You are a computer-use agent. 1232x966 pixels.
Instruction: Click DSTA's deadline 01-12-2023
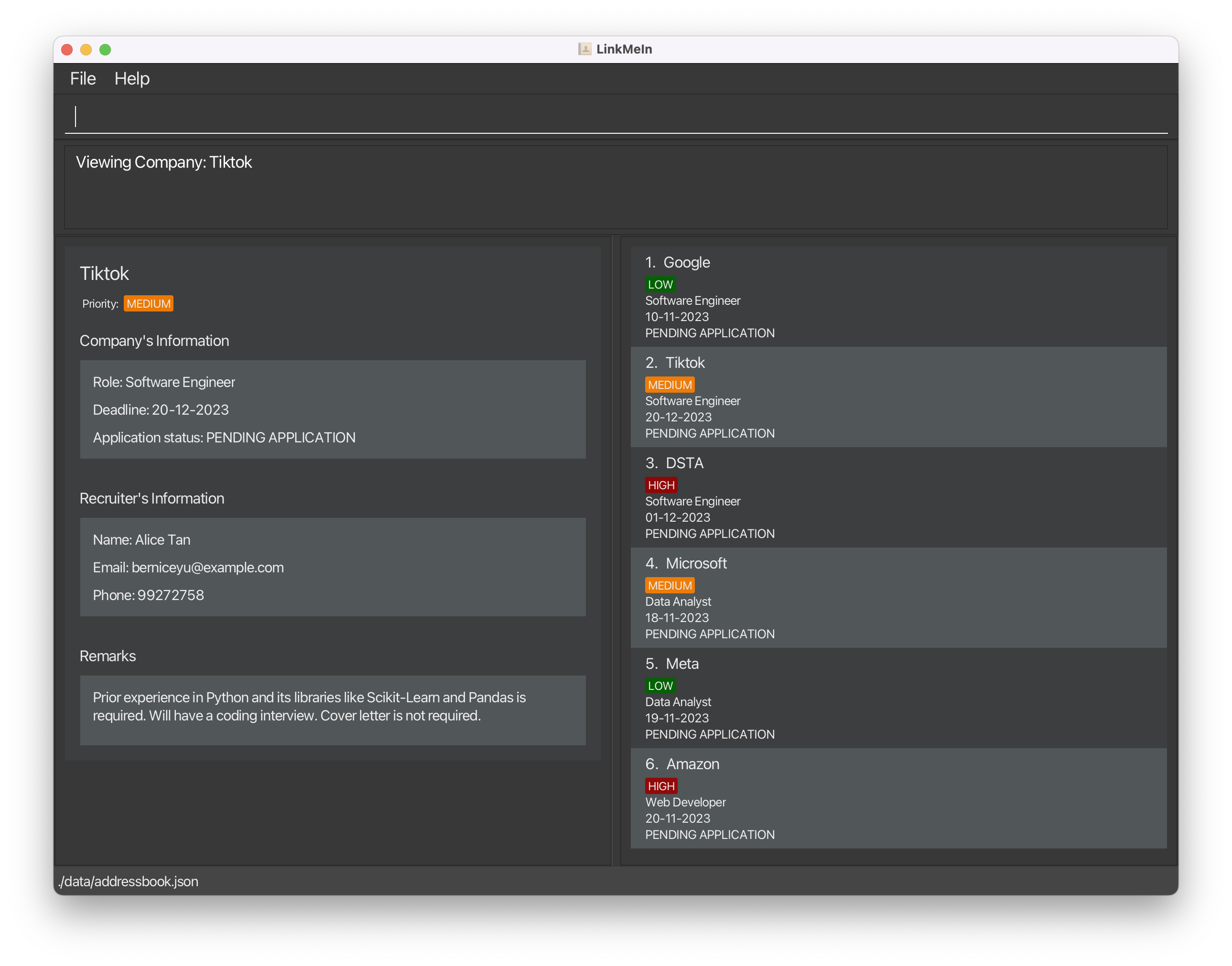point(678,518)
